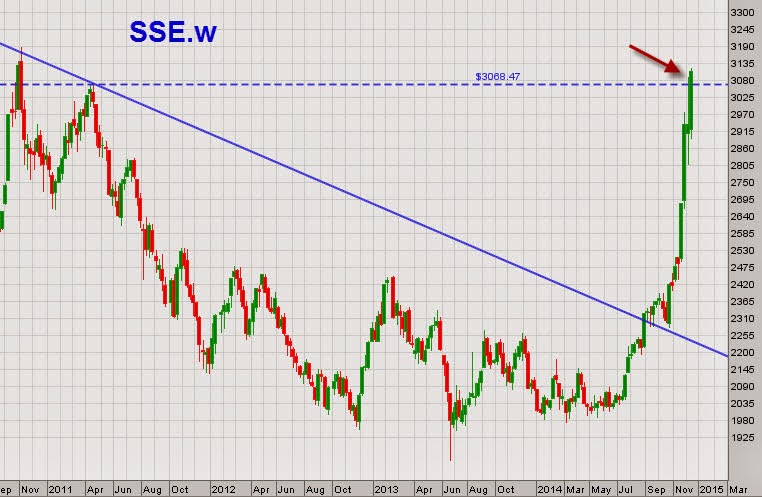Click the 2970 price axis value

[x=743, y=115]
